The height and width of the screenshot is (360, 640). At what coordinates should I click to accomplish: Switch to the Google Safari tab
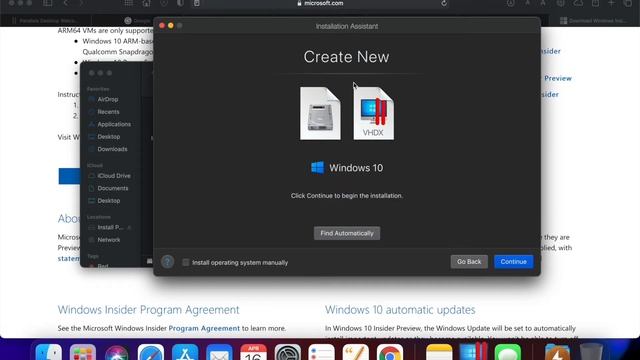point(138,20)
